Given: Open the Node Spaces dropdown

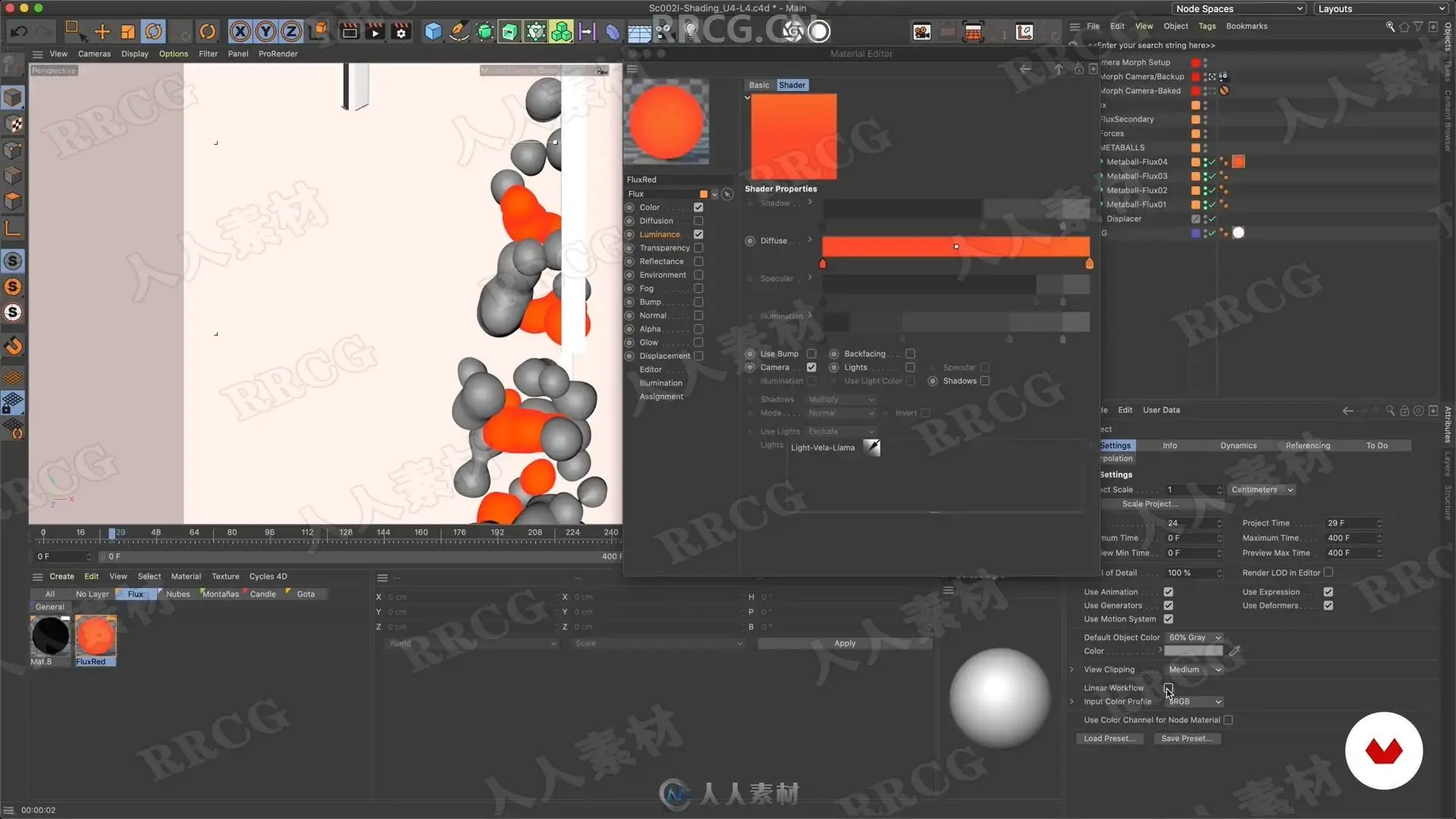Looking at the screenshot, I should [x=1239, y=8].
